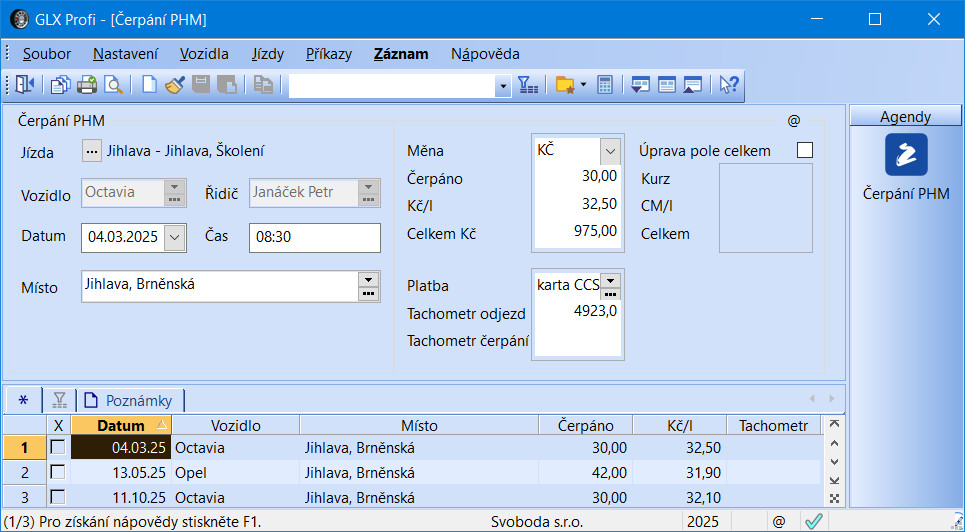Check X box for 04.03.25 Octavia row
This screenshot has height=532, width=965.
(58, 447)
